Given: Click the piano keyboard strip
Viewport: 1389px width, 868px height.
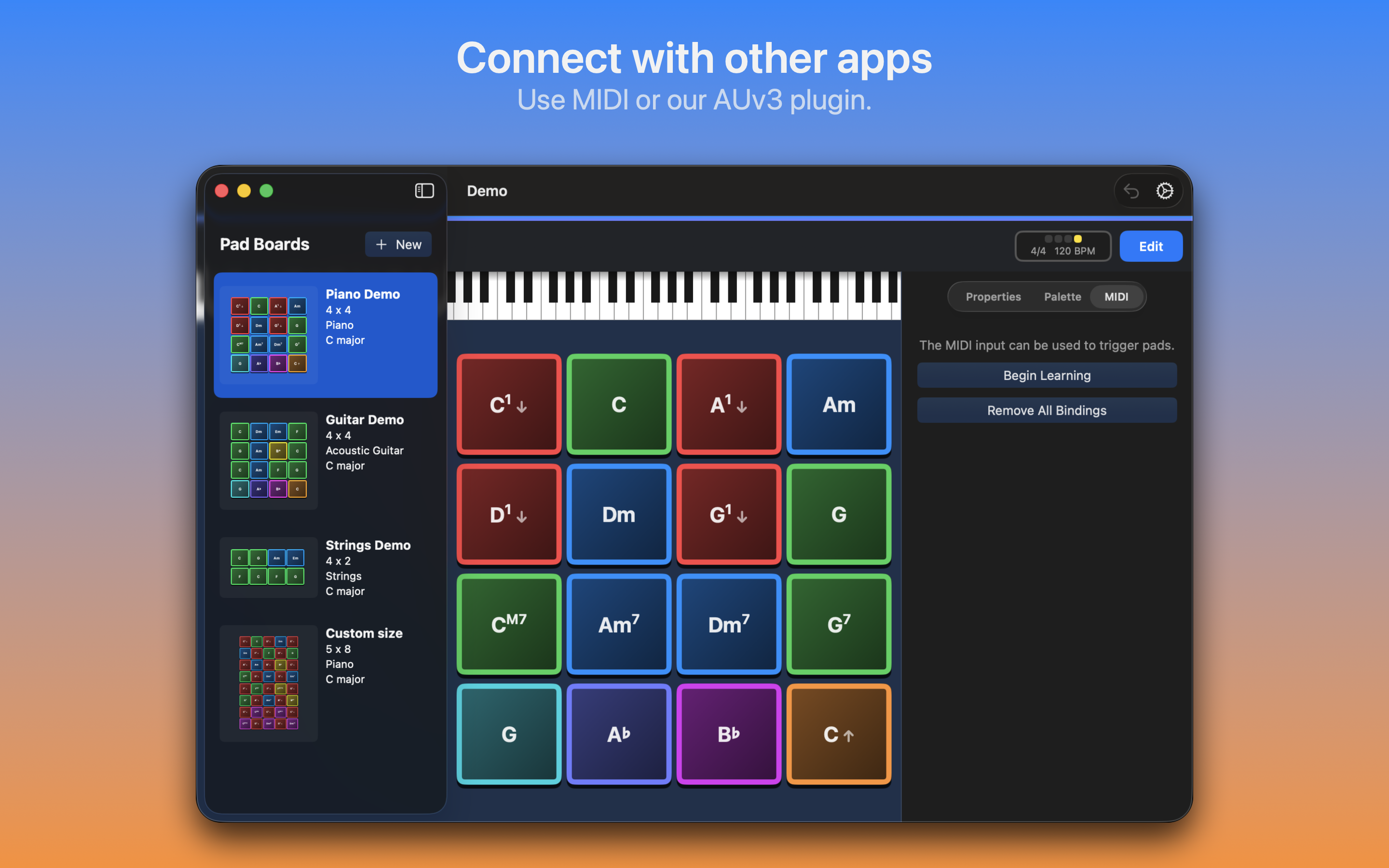Looking at the screenshot, I should coord(674,296).
